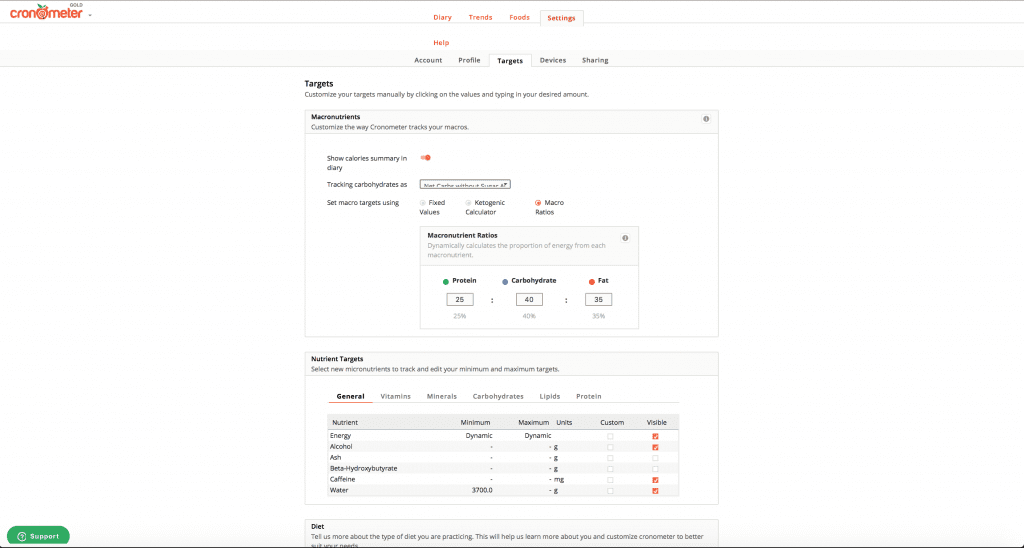This screenshot has height=548, width=1024.
Task: Toggle Custom checkbox for Energy
Action: (x=610, y=436)
